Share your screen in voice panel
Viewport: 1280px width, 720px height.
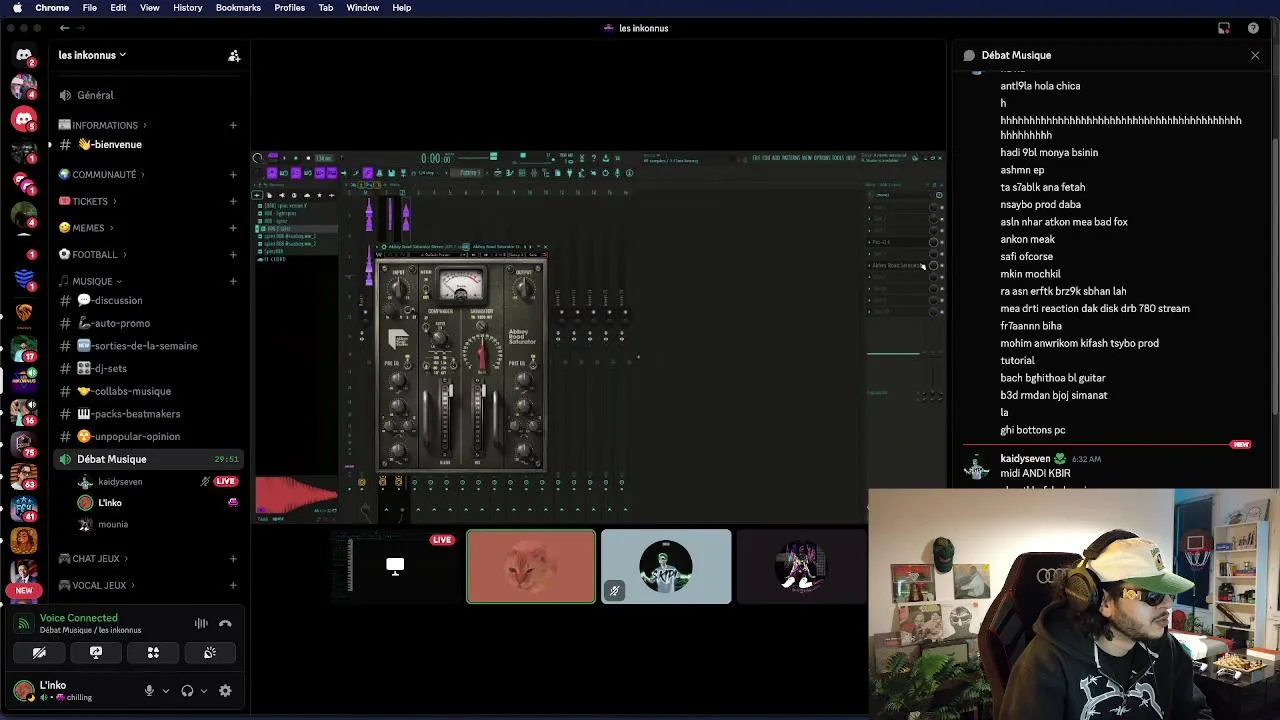click(96, 652)
